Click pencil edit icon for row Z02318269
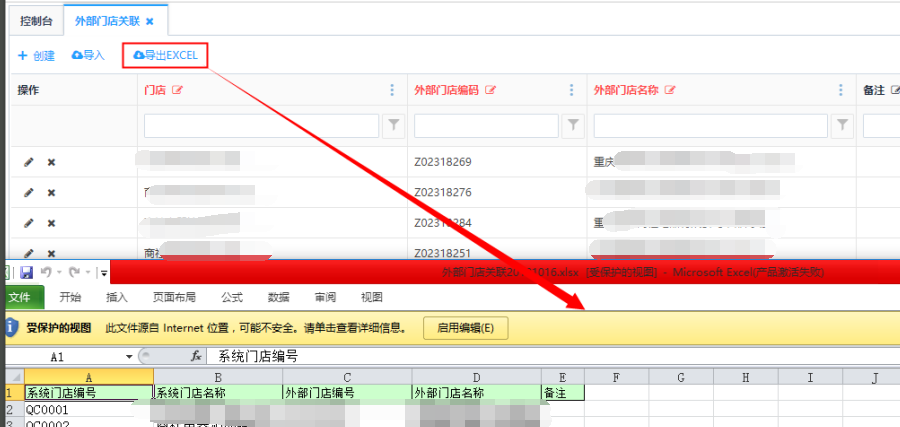Screen dimensions: 900x427 coord(29,162)
